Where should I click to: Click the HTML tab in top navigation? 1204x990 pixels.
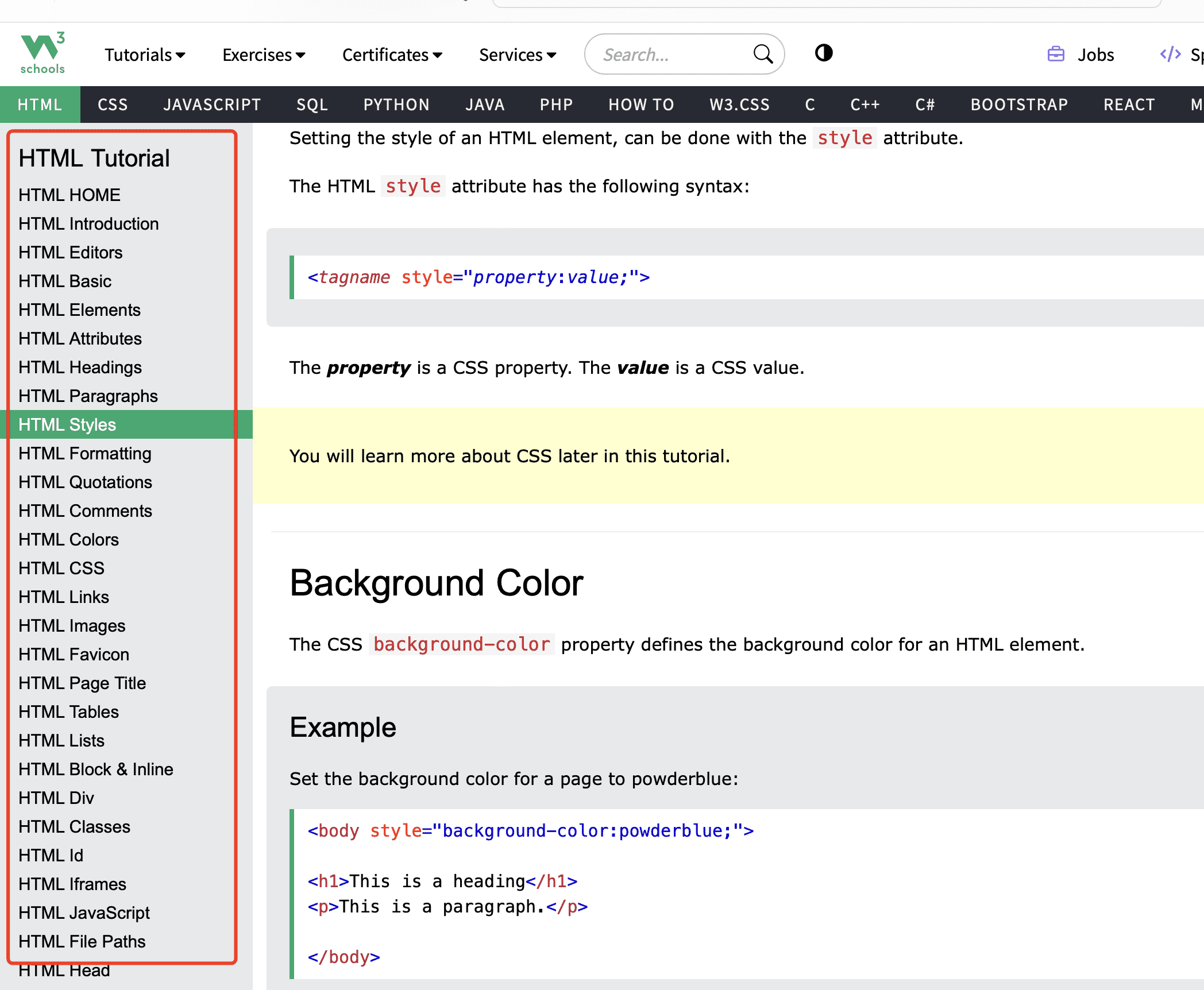tap(41, 103)
